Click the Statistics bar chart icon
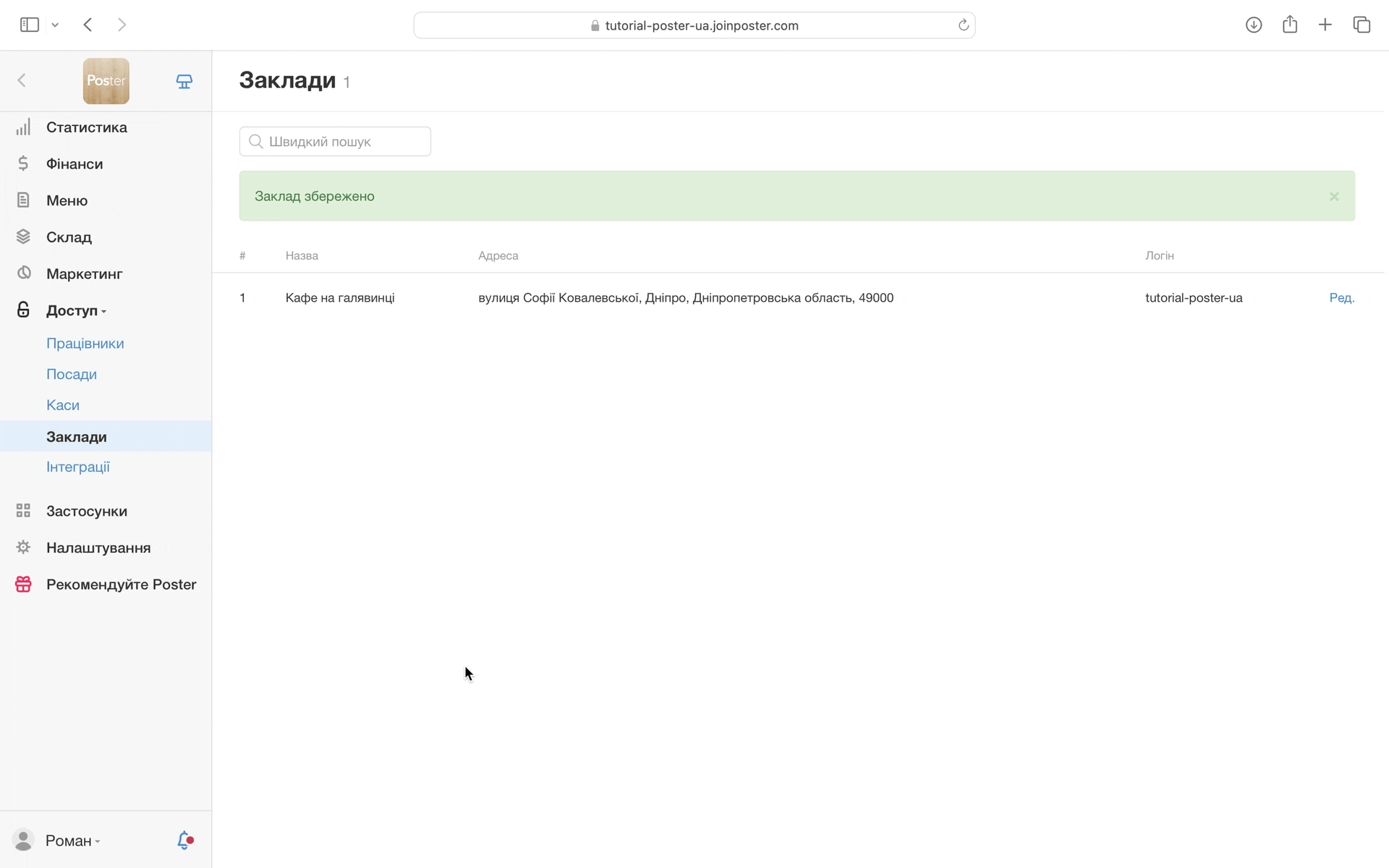The width and height of the screenshot is (1389, 868). 23,127
